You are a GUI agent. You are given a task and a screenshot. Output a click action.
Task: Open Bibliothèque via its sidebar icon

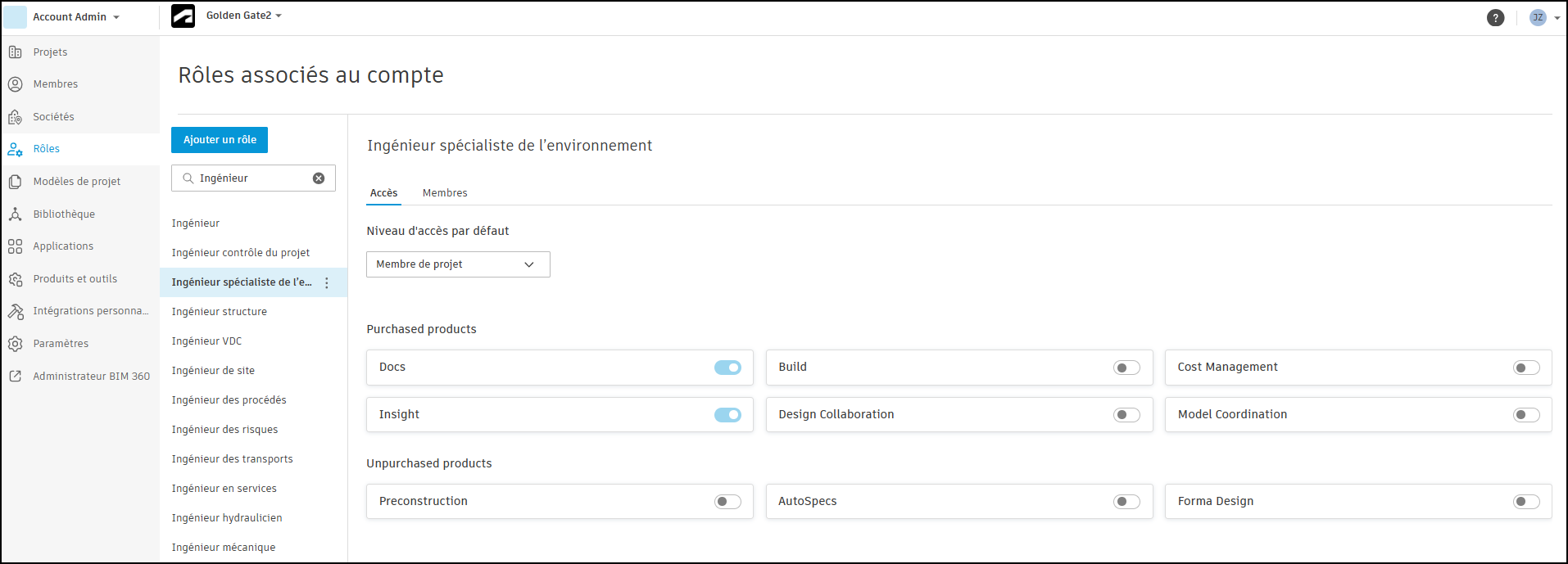click(16, 214)
